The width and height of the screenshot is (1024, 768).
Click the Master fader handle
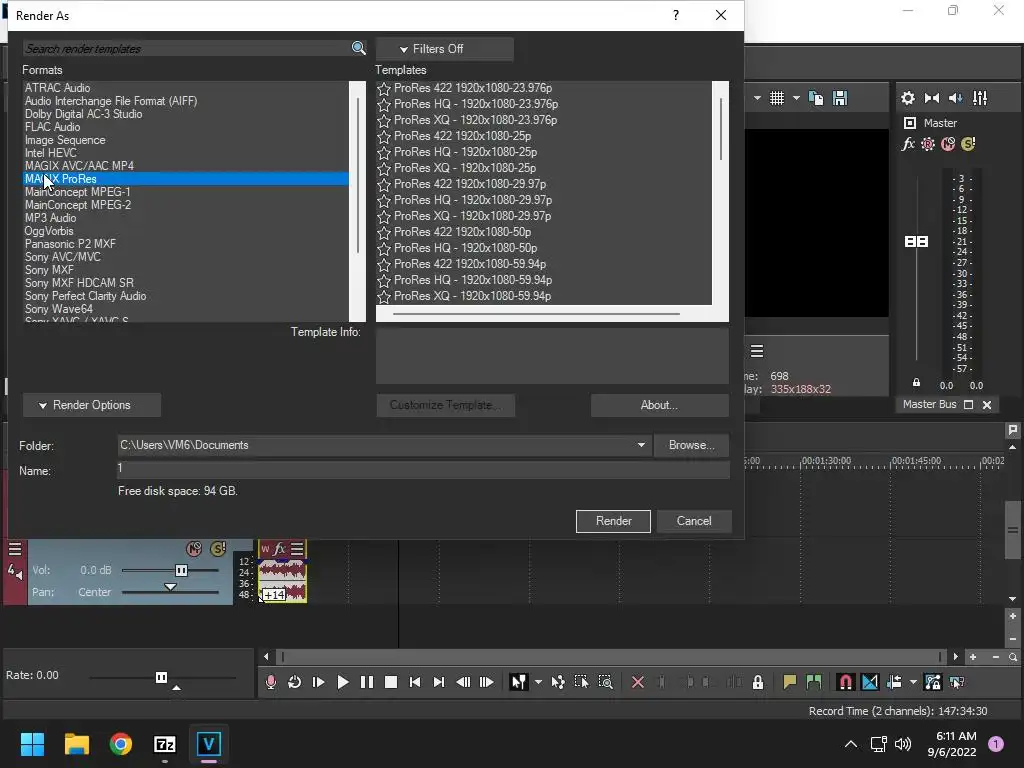tap(916, 242)
